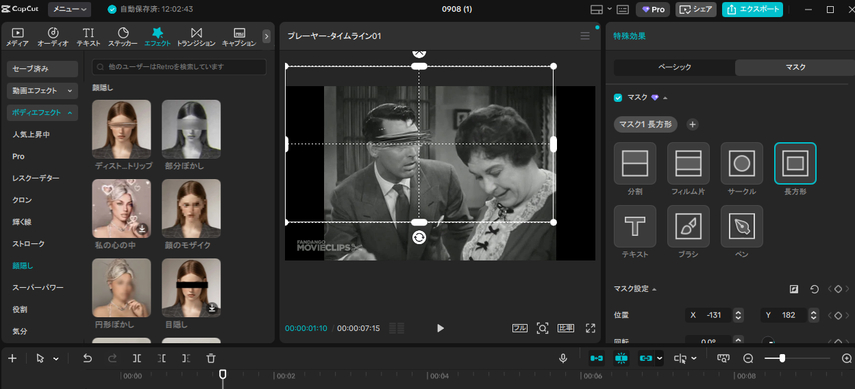This screenshot has width=855, height=389.
Task: Adjust X position stepper arrows
Action: click(x=738, y=315)
